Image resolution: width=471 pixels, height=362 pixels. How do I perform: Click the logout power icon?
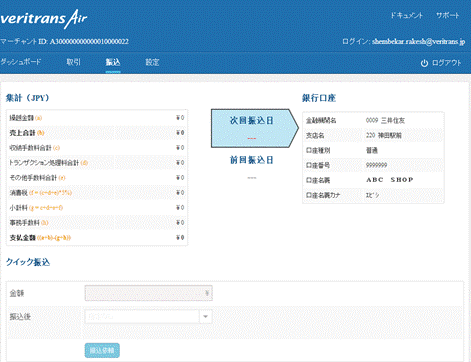[424, 63]
